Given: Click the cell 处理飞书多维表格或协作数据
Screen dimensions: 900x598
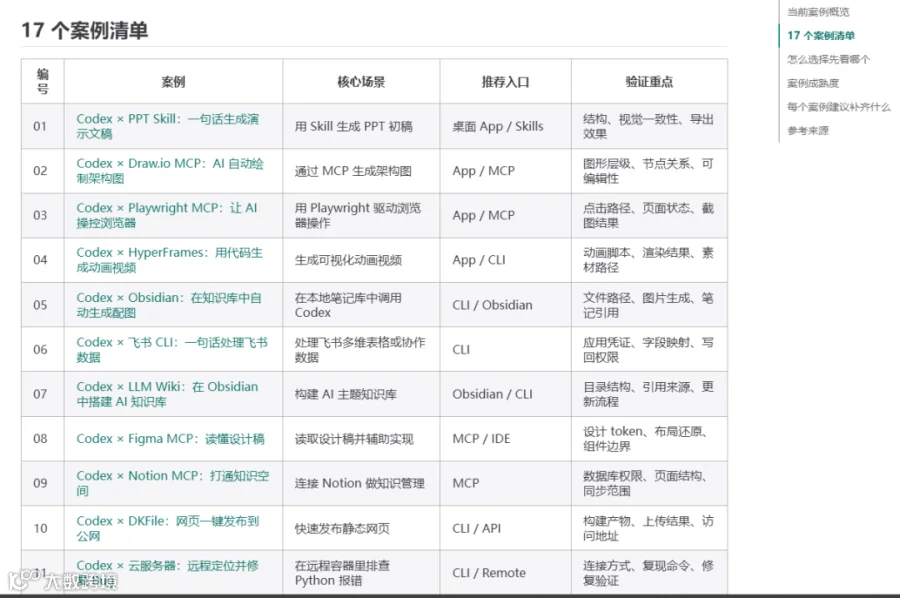Looking at the screenshot, I should pos(360,350).
